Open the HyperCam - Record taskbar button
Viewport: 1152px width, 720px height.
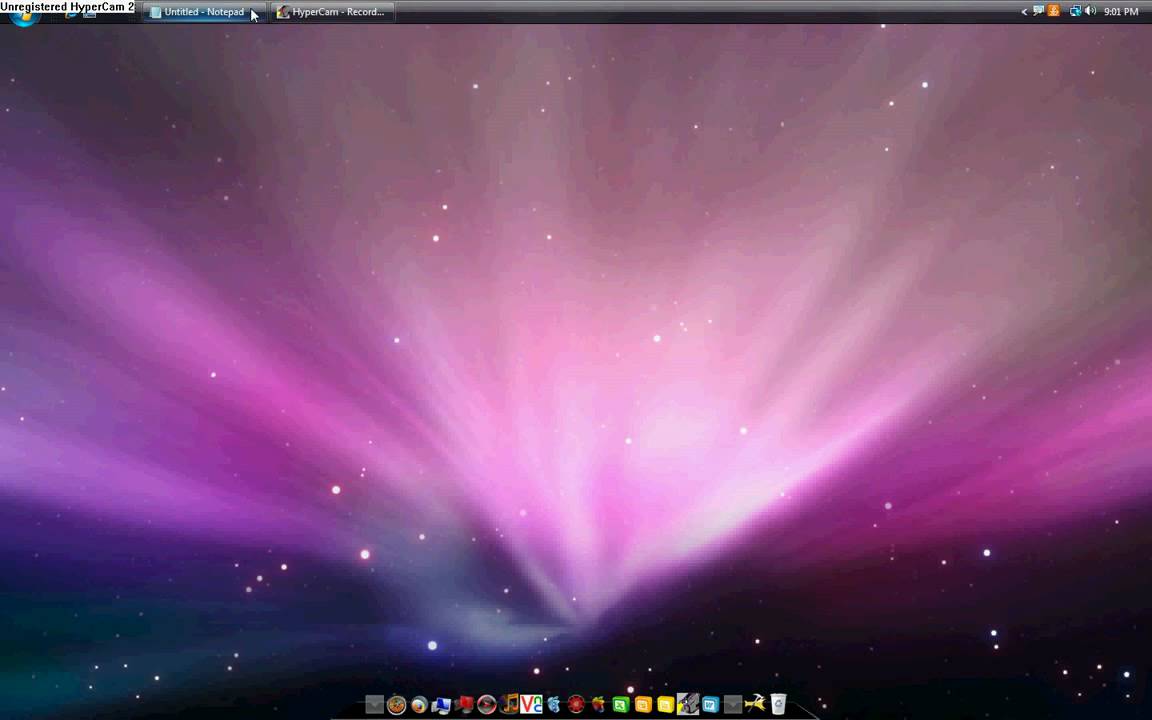point(332,12)
